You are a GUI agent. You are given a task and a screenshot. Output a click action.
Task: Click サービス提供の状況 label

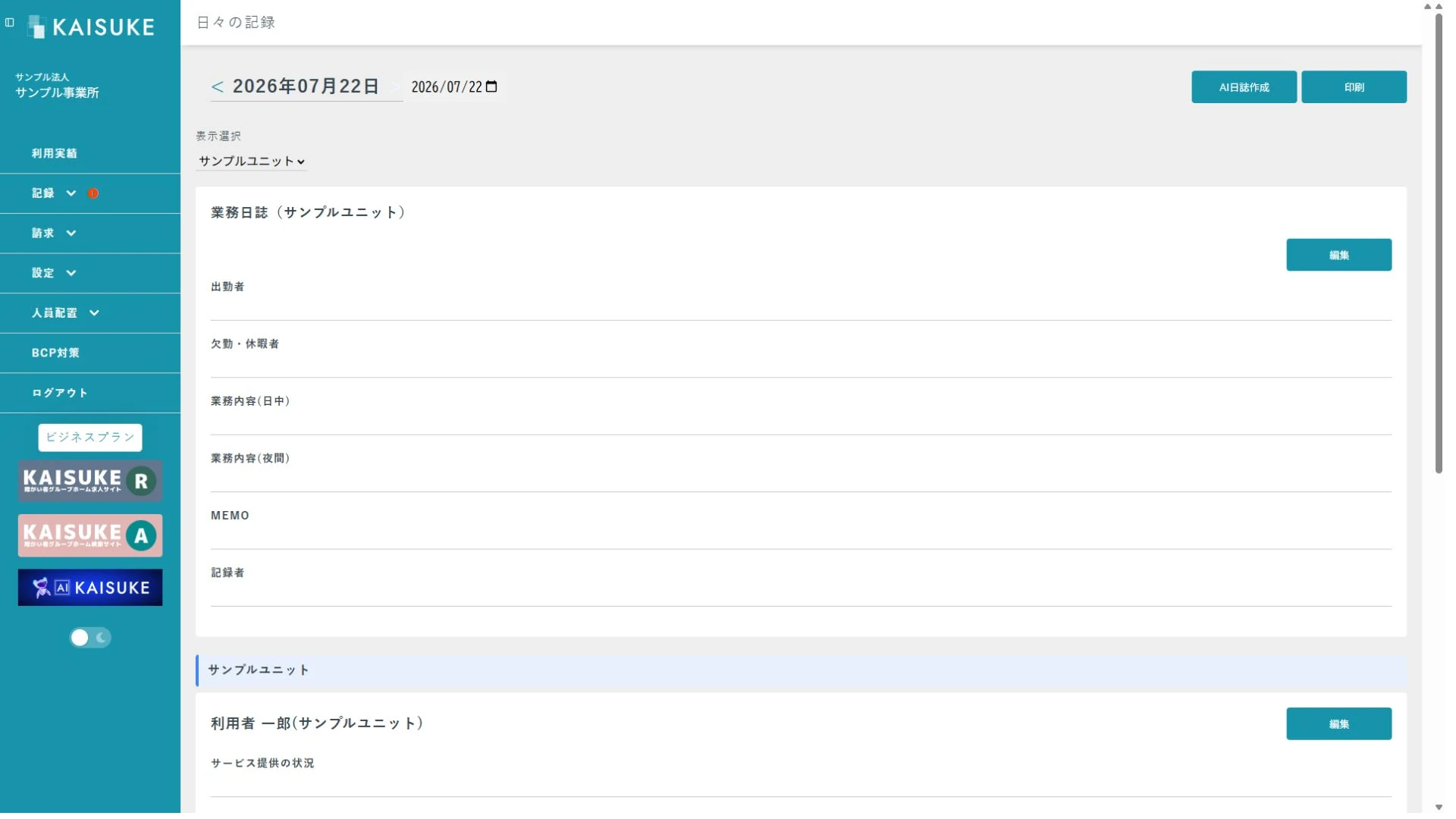pyautogui.click(x=262, y=764)
